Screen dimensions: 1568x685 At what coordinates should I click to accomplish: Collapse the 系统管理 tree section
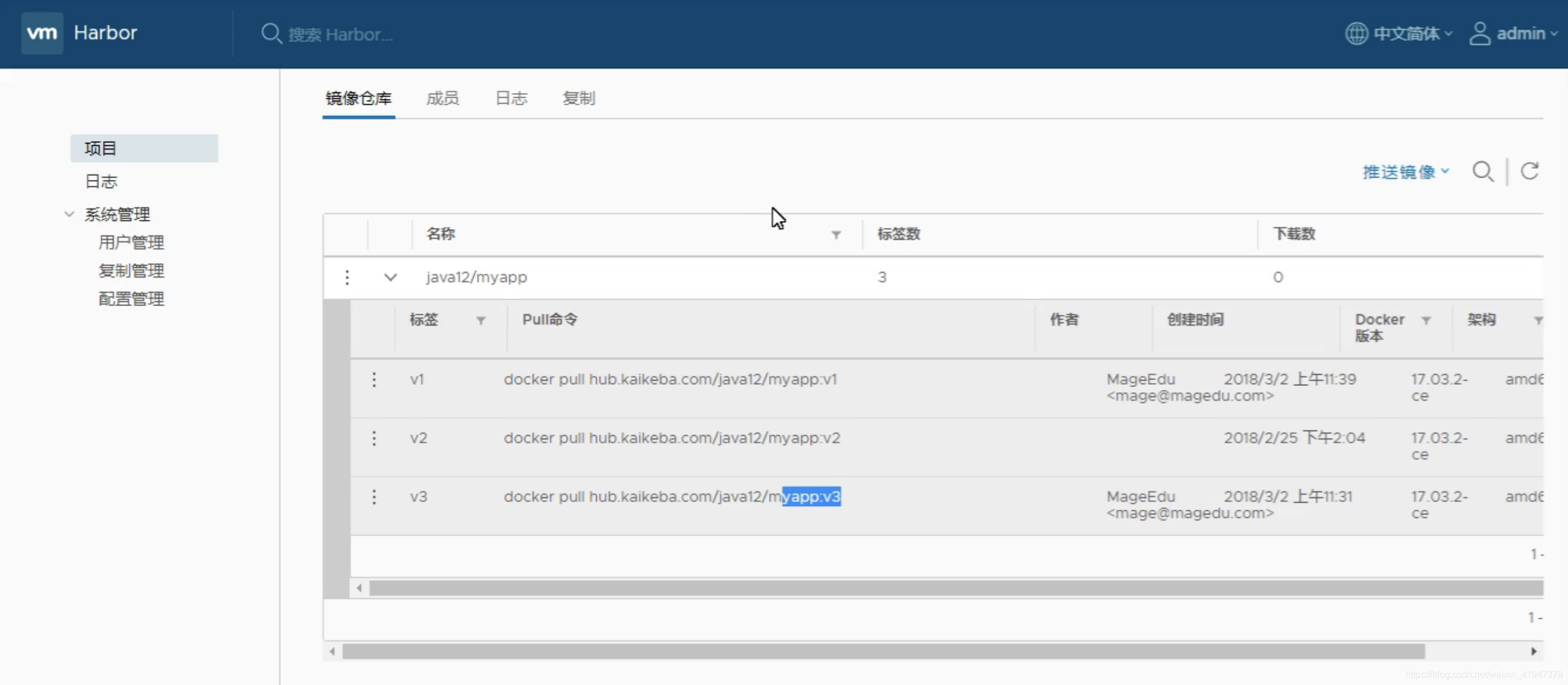pos(69,214)
